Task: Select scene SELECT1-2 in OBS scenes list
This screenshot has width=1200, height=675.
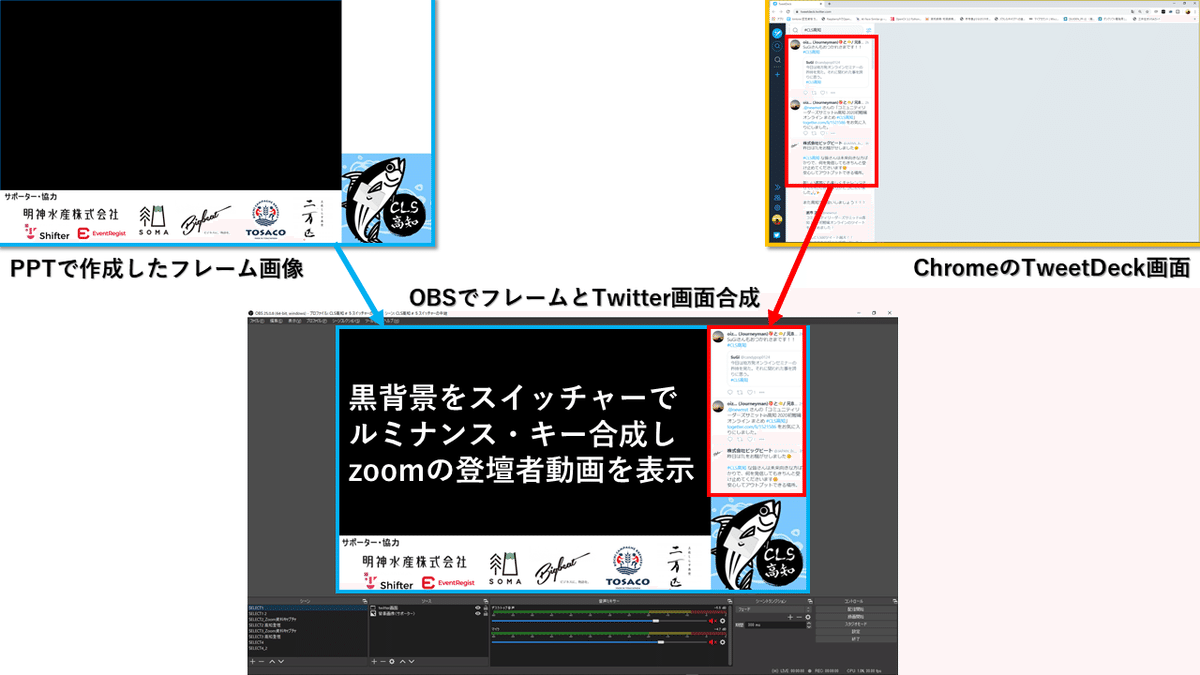Action: [x=308, y=614]
